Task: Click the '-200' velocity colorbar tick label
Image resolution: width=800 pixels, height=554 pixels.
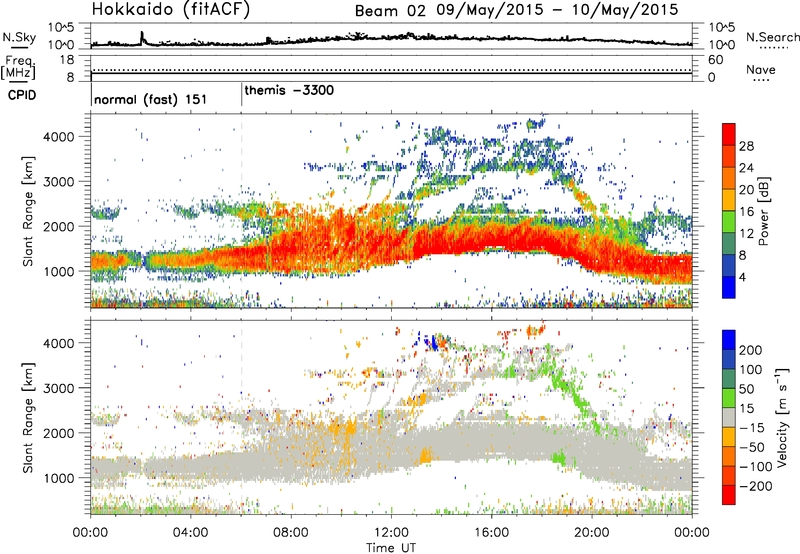Action: 755,486
